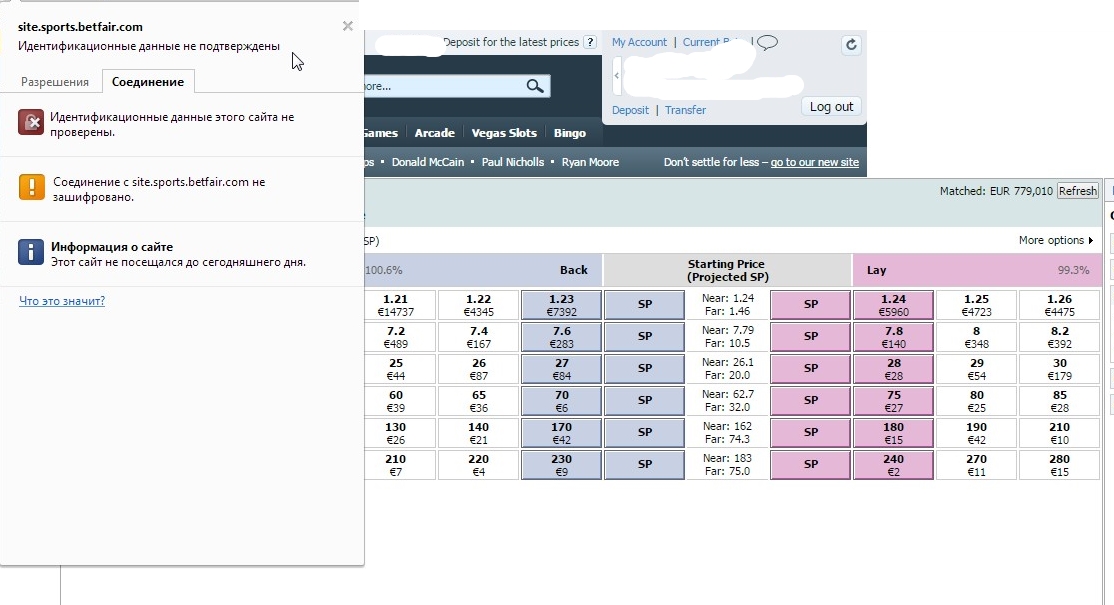The height and width of the screenshot is (605, 1114).
Task: Click the 'Matched: EUR 779,010' text
Action: click(996, 191)
